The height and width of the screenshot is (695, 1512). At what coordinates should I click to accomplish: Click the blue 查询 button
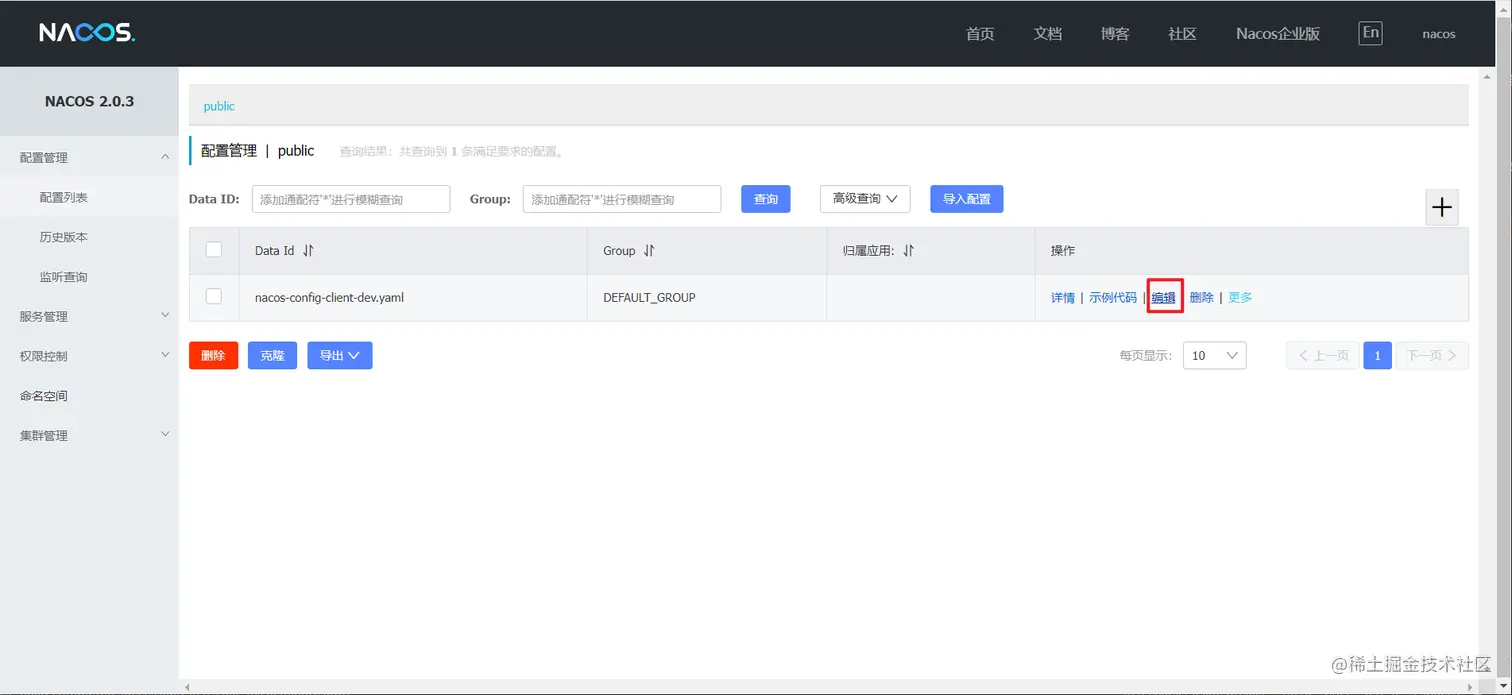[x=766, y=199]
